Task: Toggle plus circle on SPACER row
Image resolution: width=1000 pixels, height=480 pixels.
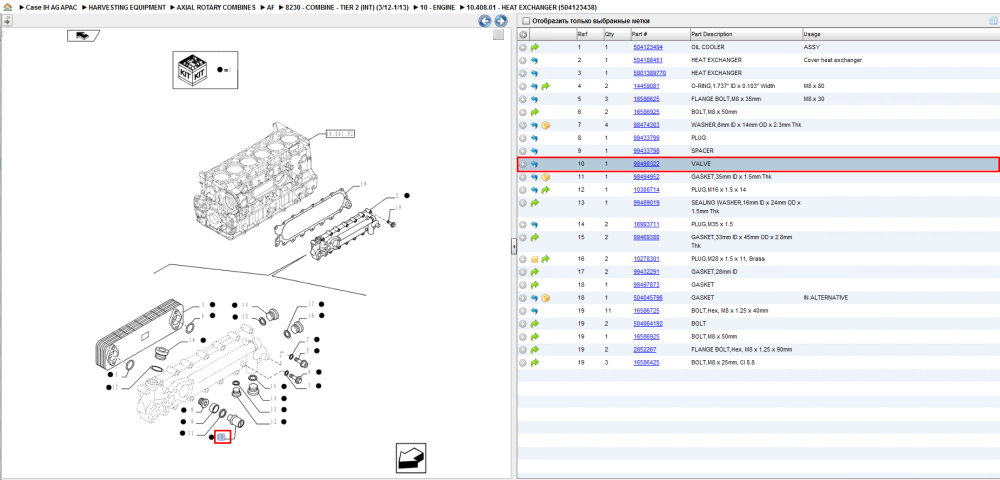Action: (523, 151)
